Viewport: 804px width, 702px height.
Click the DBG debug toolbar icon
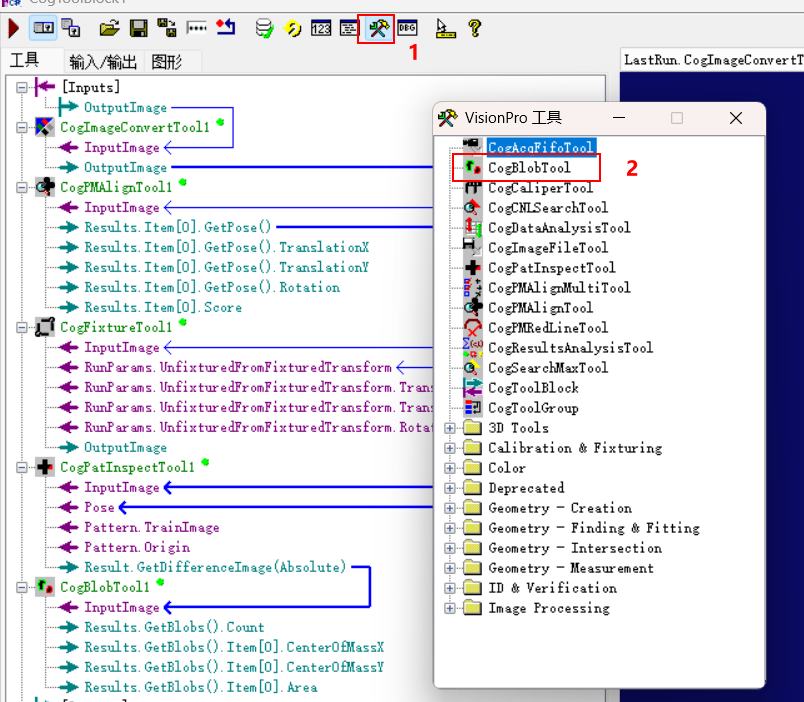click(x=407, y=28)
